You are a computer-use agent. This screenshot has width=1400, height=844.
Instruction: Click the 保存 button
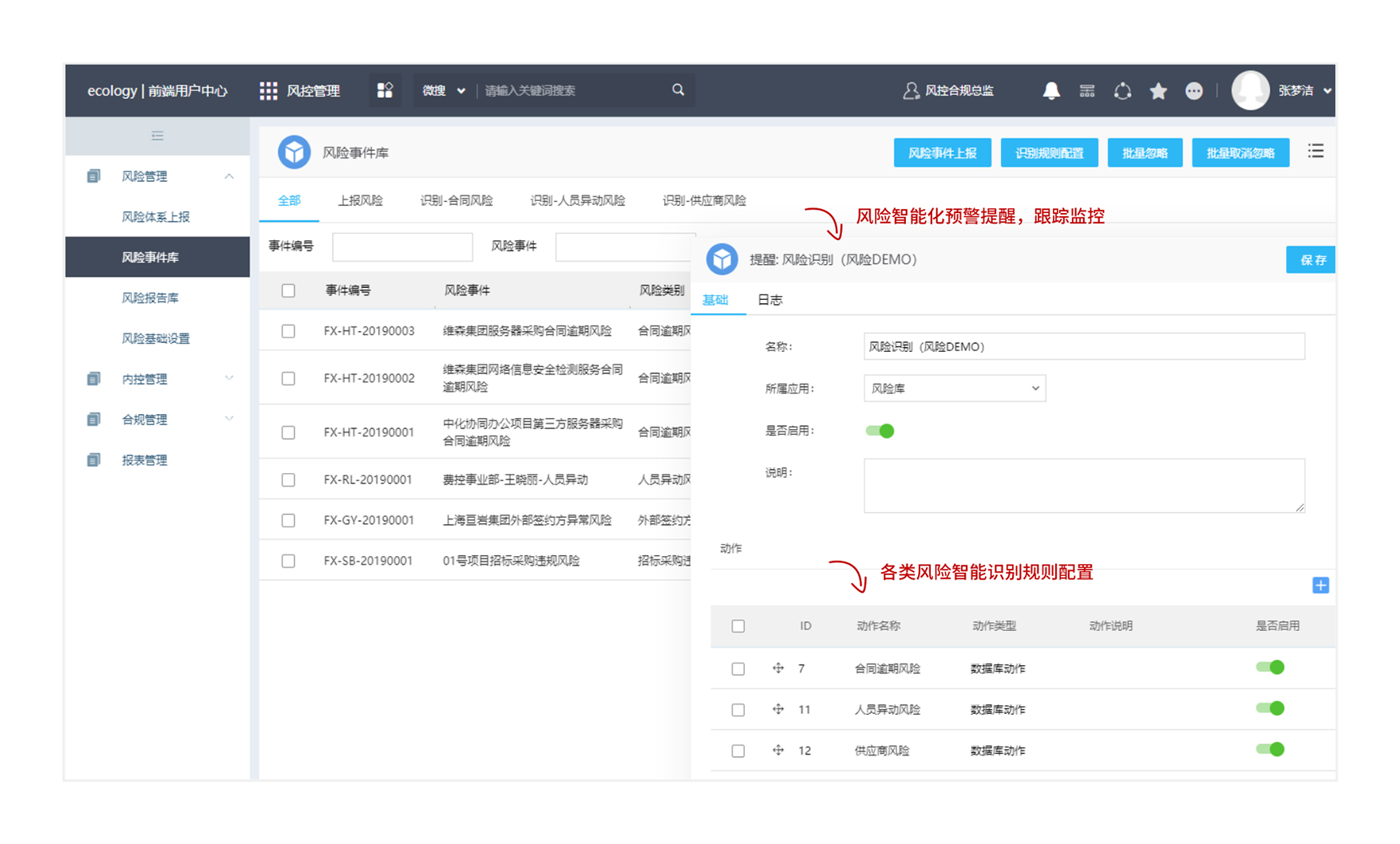pos(1311,260)
